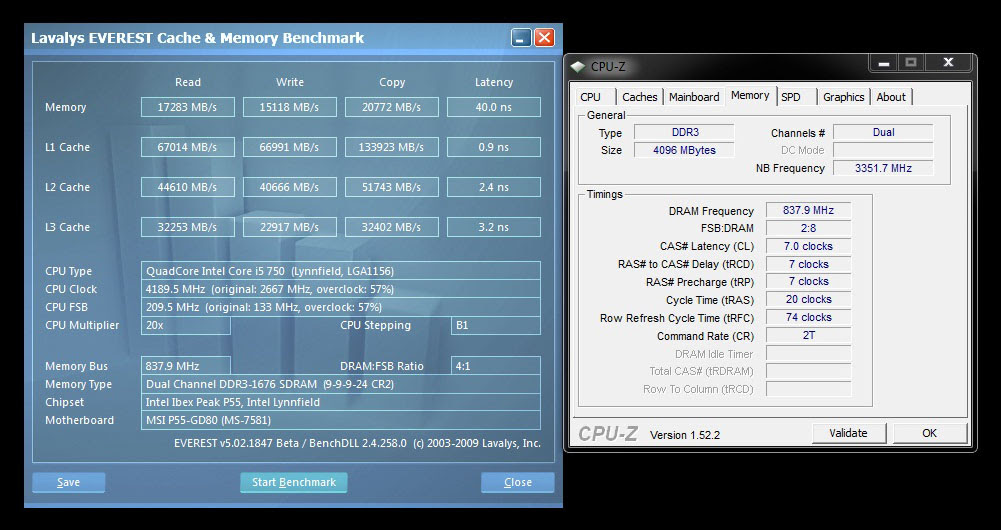This screenshot has height=530, width=1001.
Task: Click the CPU Clock field 4189.5 MHz
Action: (341, 289)
